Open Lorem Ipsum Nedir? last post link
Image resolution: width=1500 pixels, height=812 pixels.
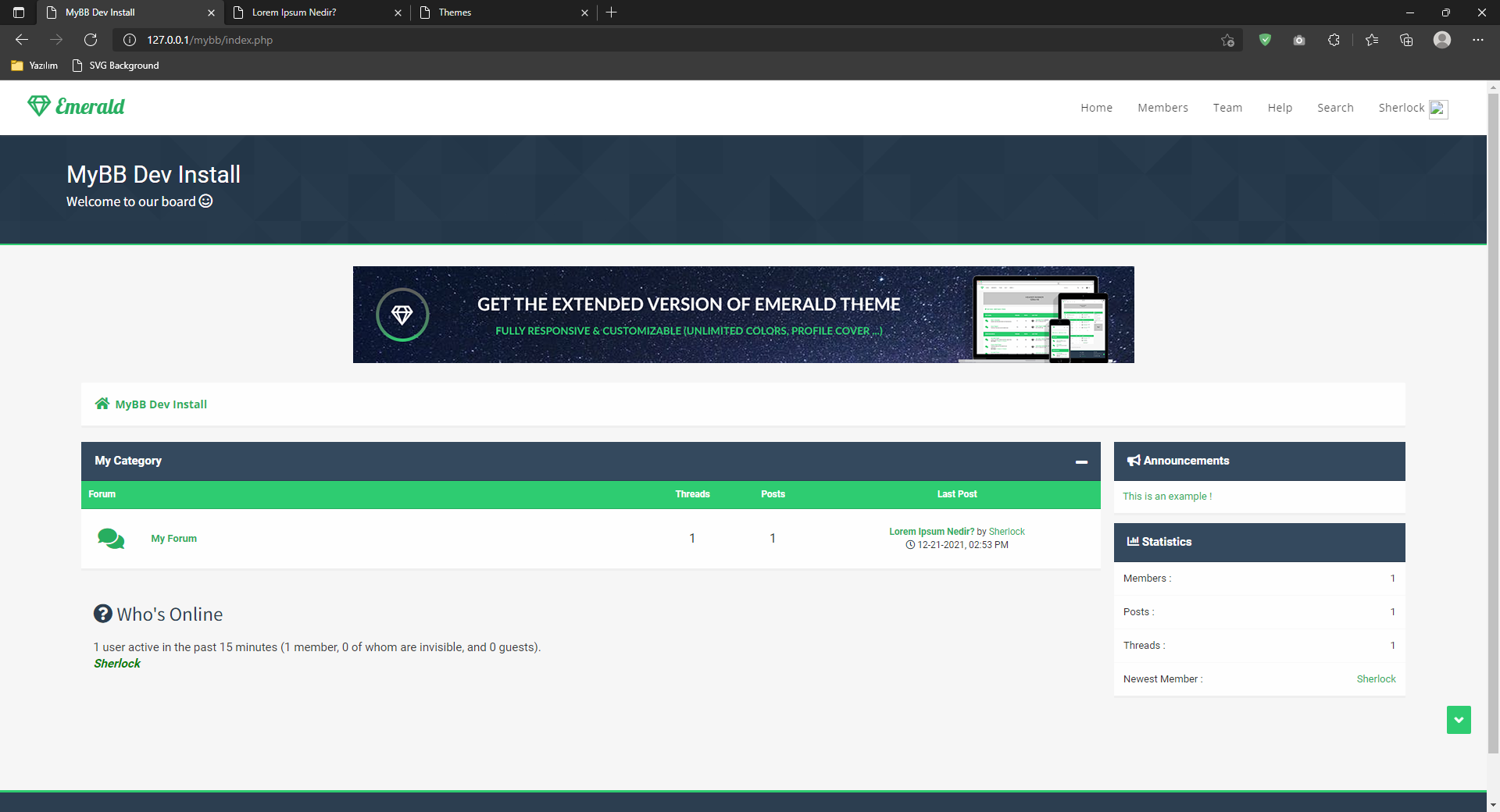click(x=931, y=532)
